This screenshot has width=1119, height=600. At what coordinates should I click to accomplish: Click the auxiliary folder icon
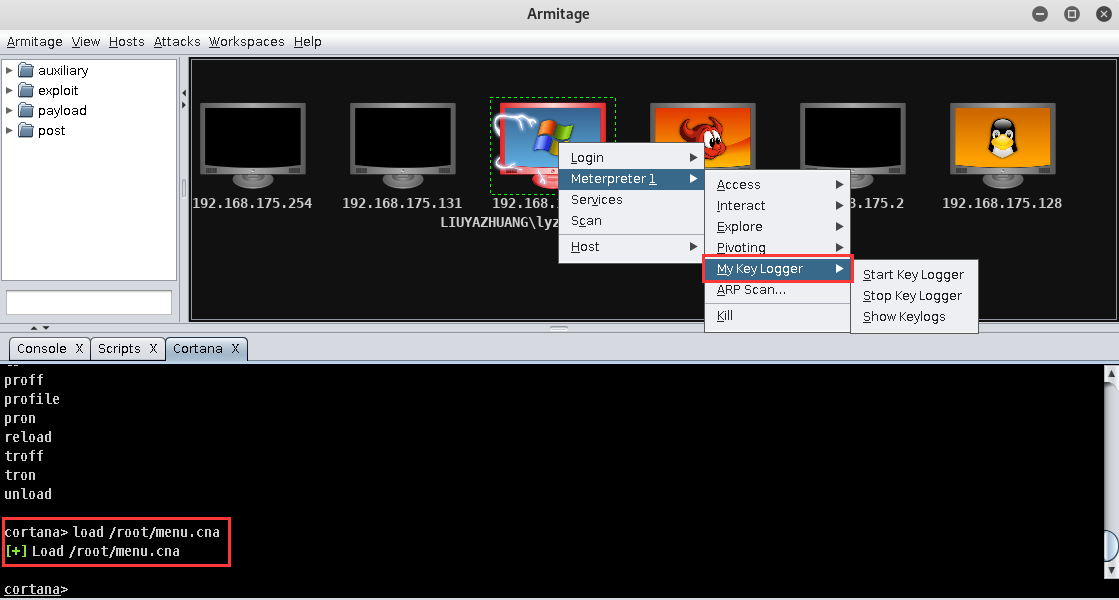pyautogui.click(x=26, y=70)
